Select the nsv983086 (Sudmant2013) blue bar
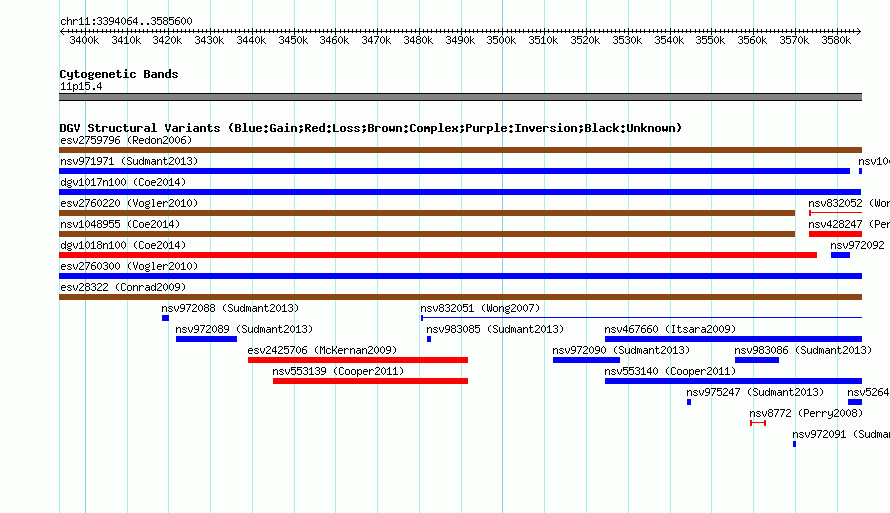The image size is (890, 513). point(757,360)
